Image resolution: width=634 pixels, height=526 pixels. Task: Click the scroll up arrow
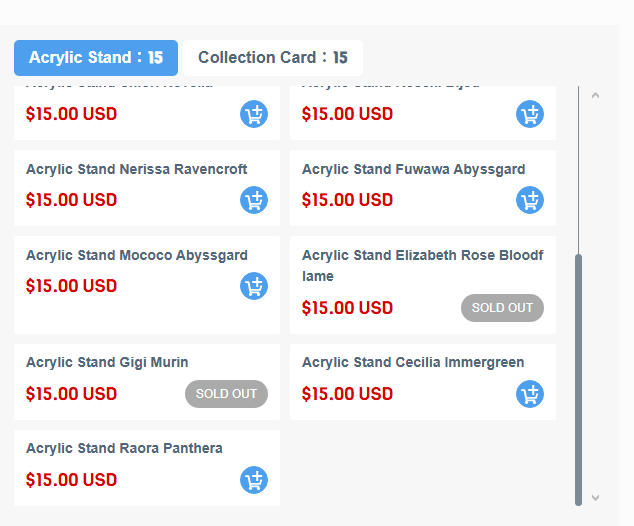[595, 96]
